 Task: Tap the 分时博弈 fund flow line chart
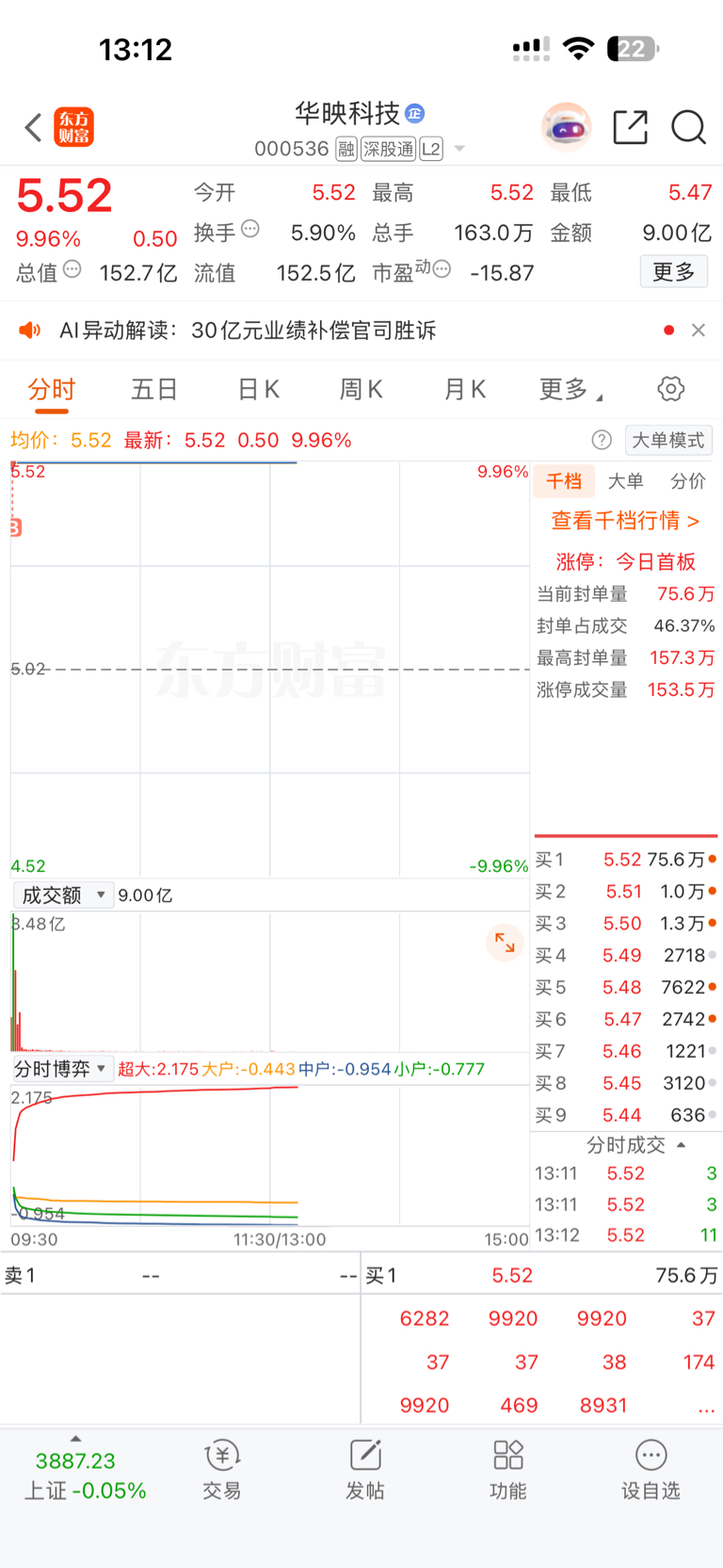(x=270, y=1156)
